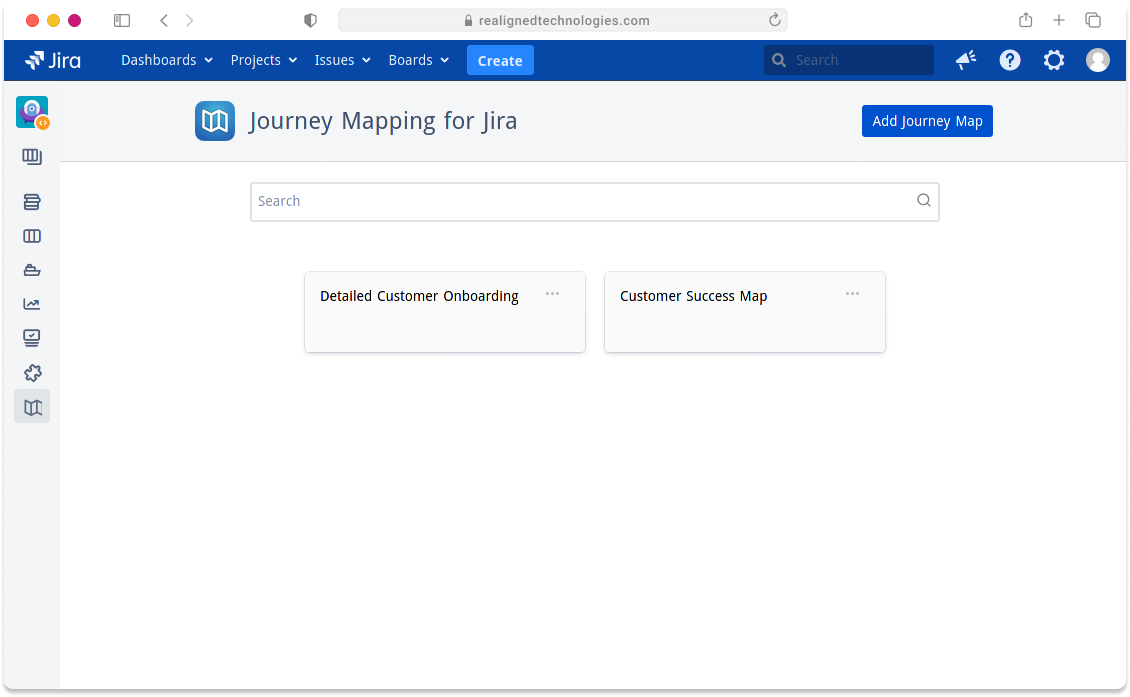Open Jira settings gear icon
Image resolution: width=1130 pixels, height=697 pixels.
(1054, 61)
